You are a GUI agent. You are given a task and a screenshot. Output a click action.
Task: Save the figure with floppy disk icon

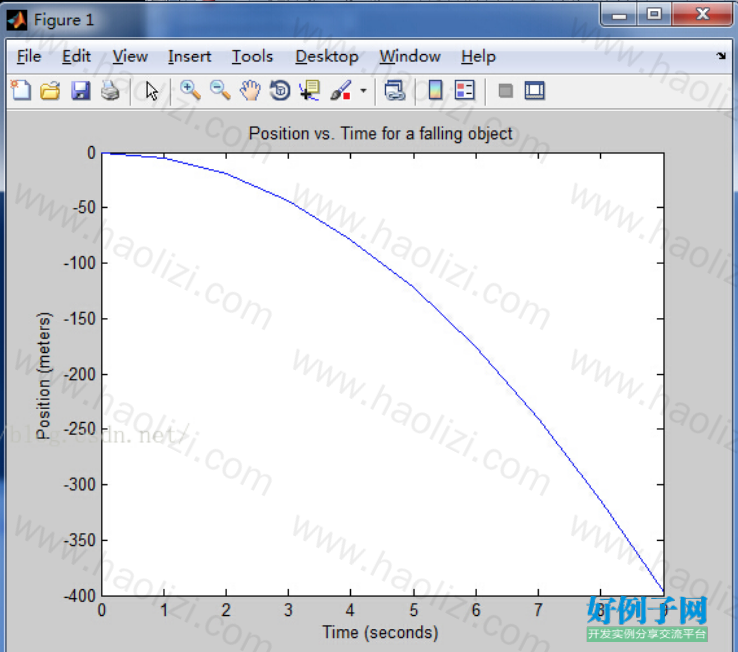tap(80, 90)
